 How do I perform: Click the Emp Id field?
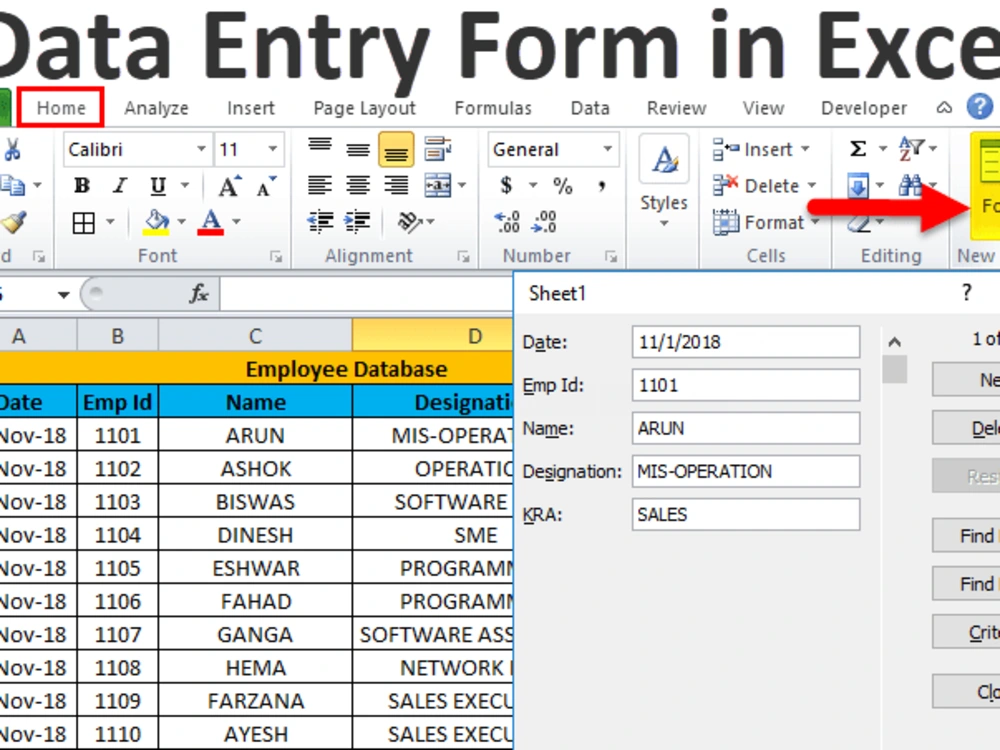point(746,385)
